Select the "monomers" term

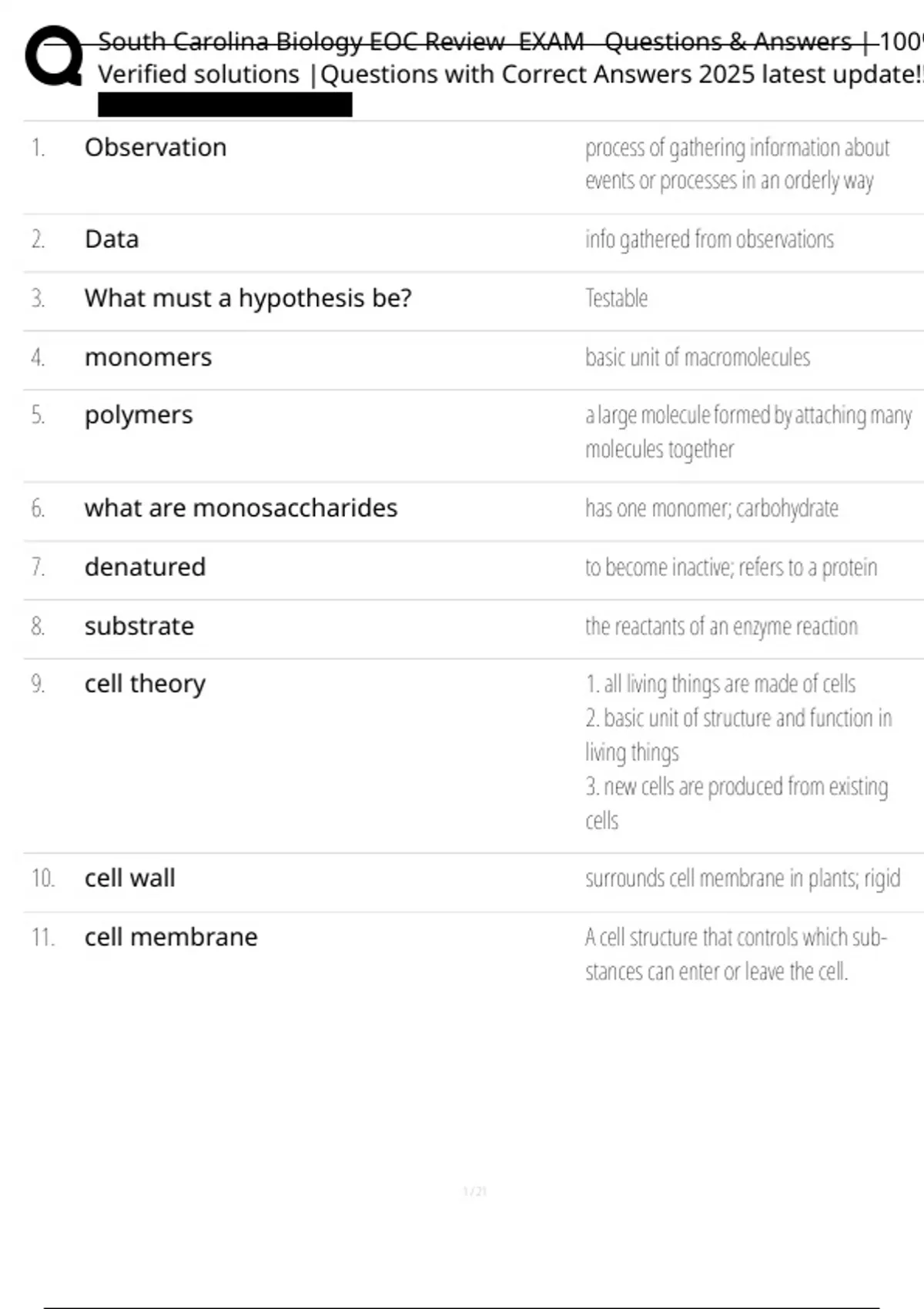pyautogui.click(x=148, y=357)
